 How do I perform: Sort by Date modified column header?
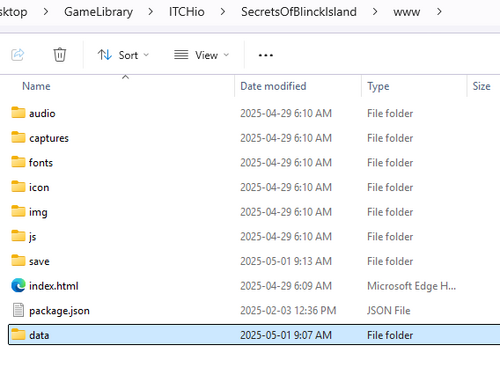[x=273, y=86]
